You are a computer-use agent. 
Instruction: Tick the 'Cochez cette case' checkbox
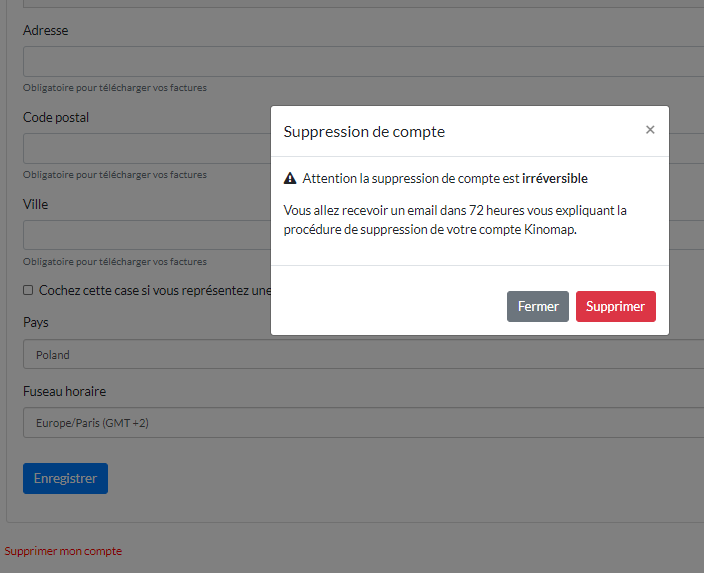click(x=28, y=290)
